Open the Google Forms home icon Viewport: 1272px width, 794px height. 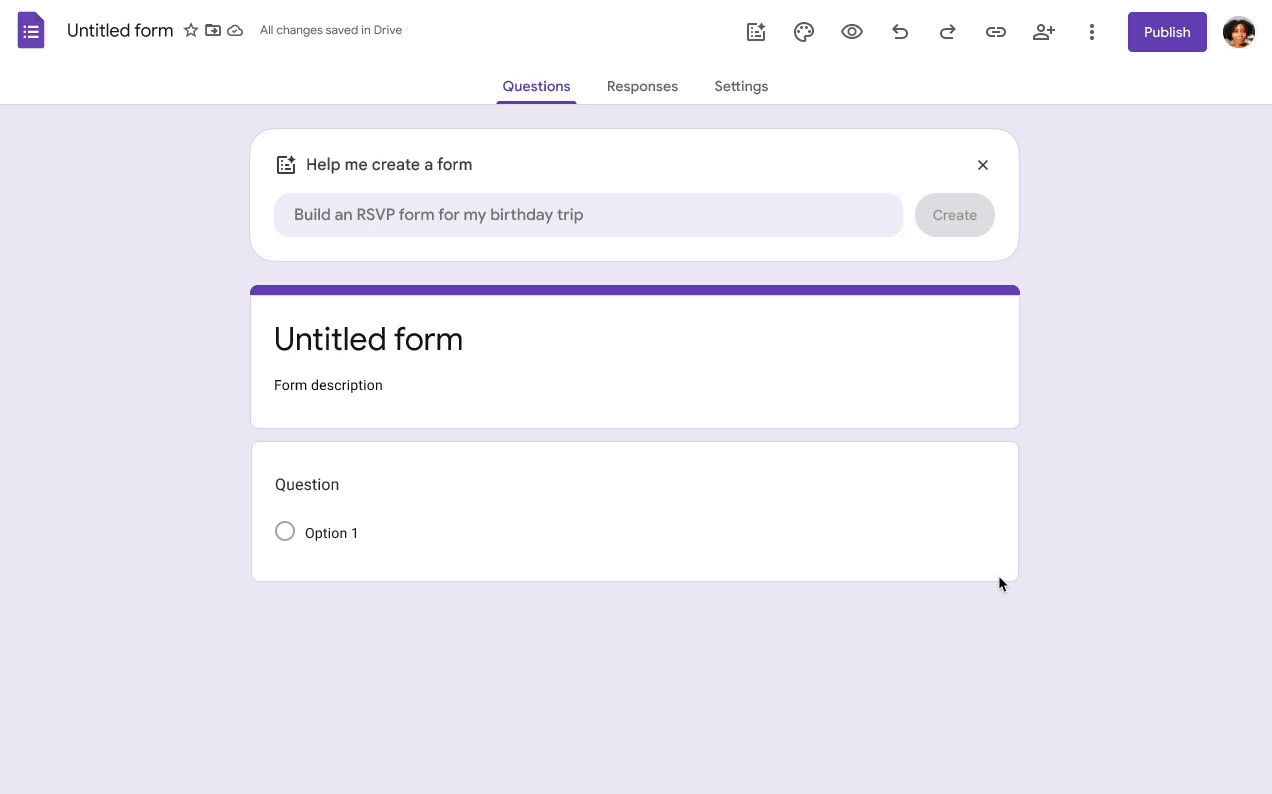pos(31,31)
